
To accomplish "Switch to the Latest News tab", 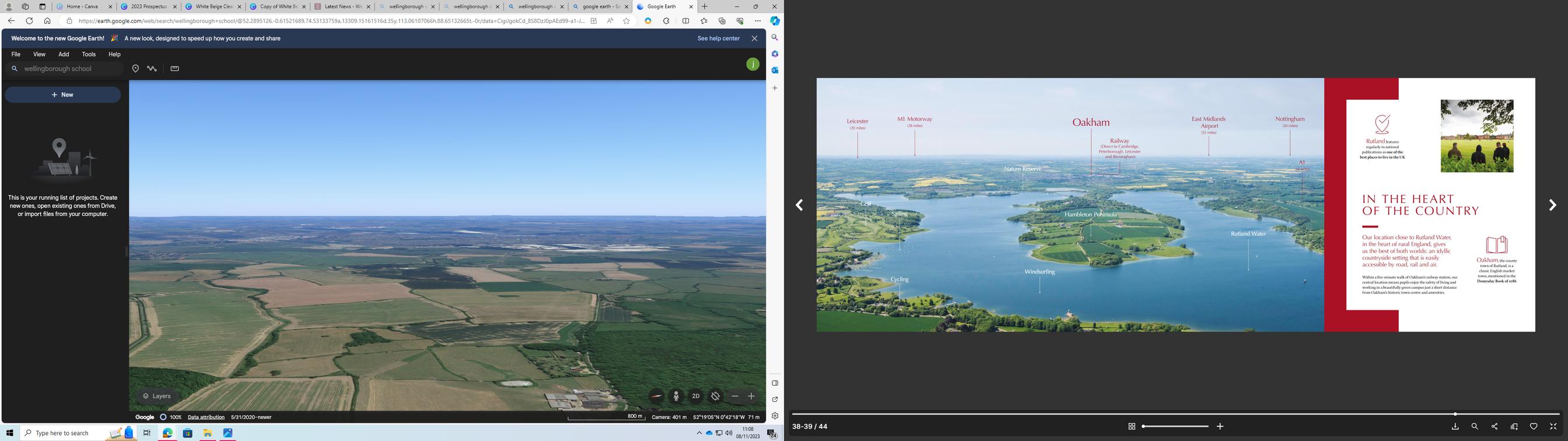I will pyautogui.click(x=341, y=6).
